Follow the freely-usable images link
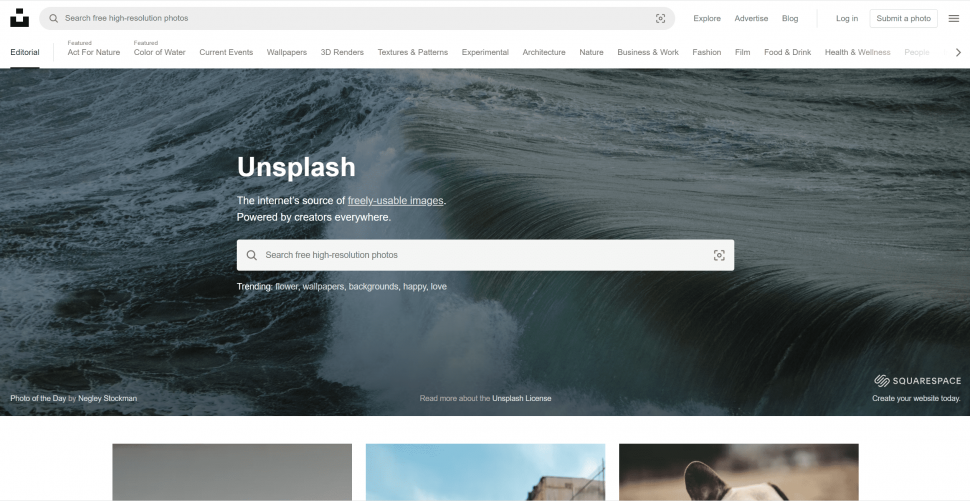The width and height of the screenshot is (970, 501). coord(395,200)
